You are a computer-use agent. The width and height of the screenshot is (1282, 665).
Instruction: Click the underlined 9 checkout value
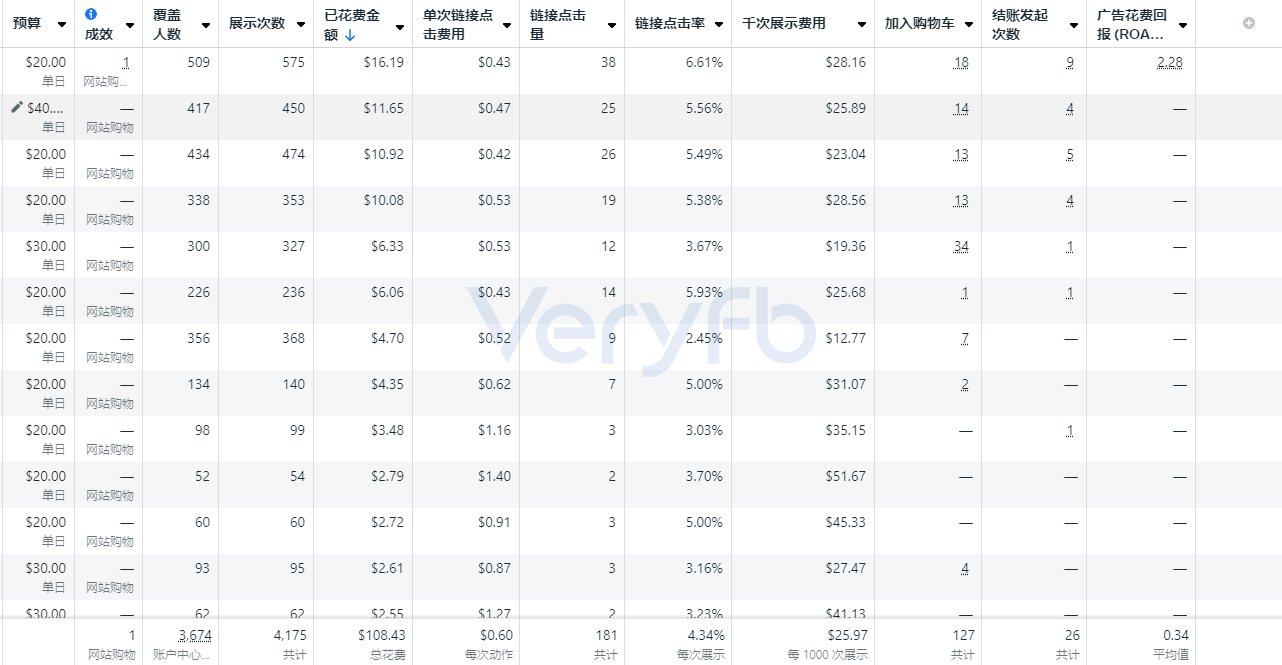1070,62
